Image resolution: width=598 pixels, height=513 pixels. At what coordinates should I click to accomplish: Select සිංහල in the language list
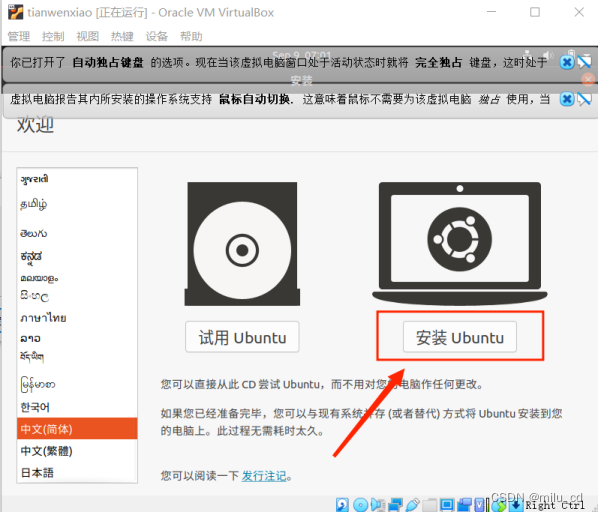pyautogui.click(x=77, y=296)
